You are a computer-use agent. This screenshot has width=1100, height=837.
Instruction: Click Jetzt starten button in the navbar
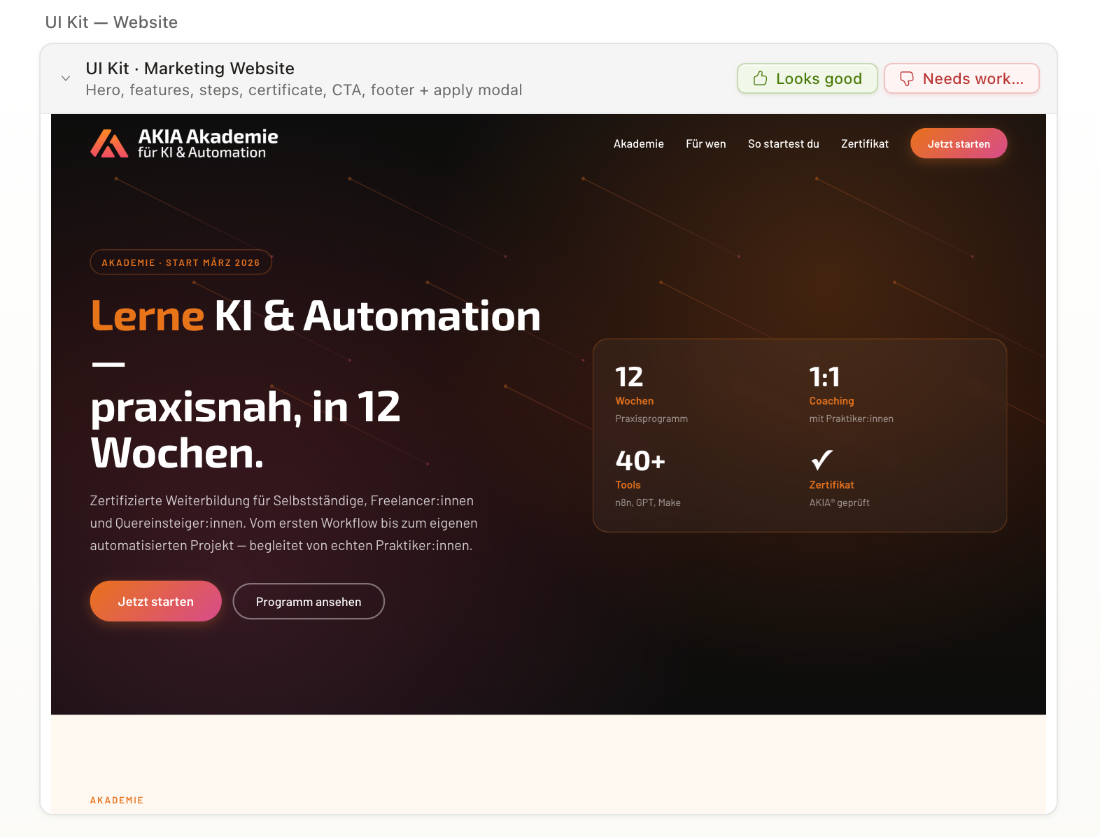[958, 144]
